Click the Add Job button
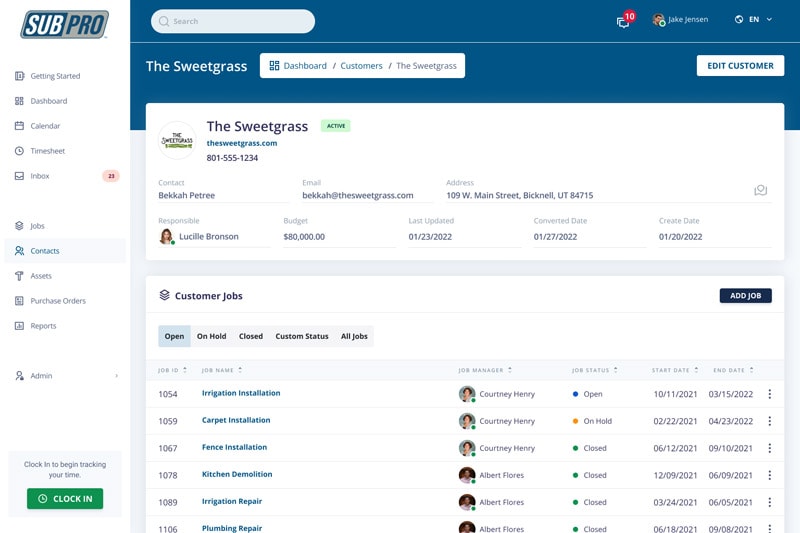 745,296
